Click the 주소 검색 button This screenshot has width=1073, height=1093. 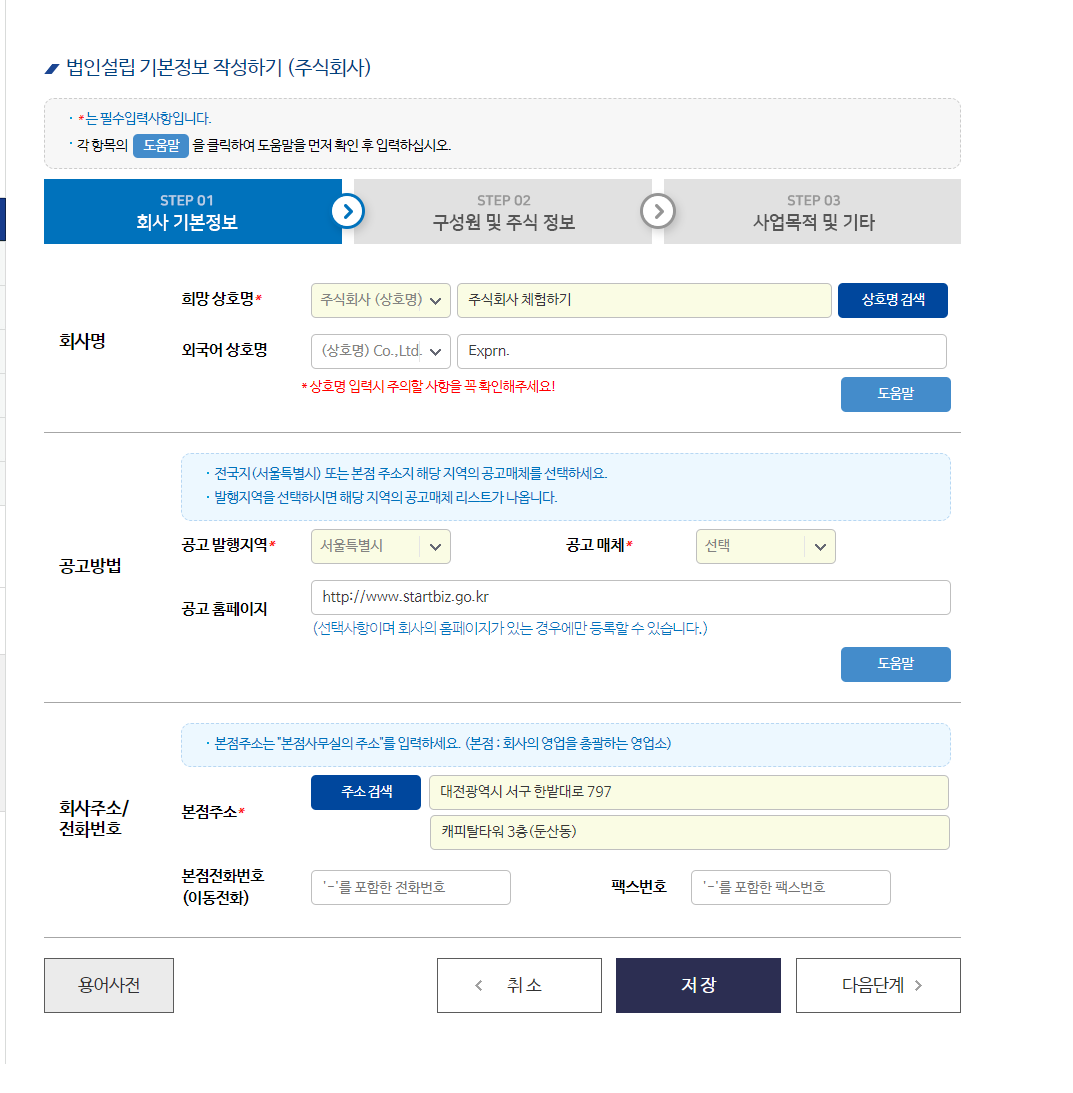click(x=366, y=793)
